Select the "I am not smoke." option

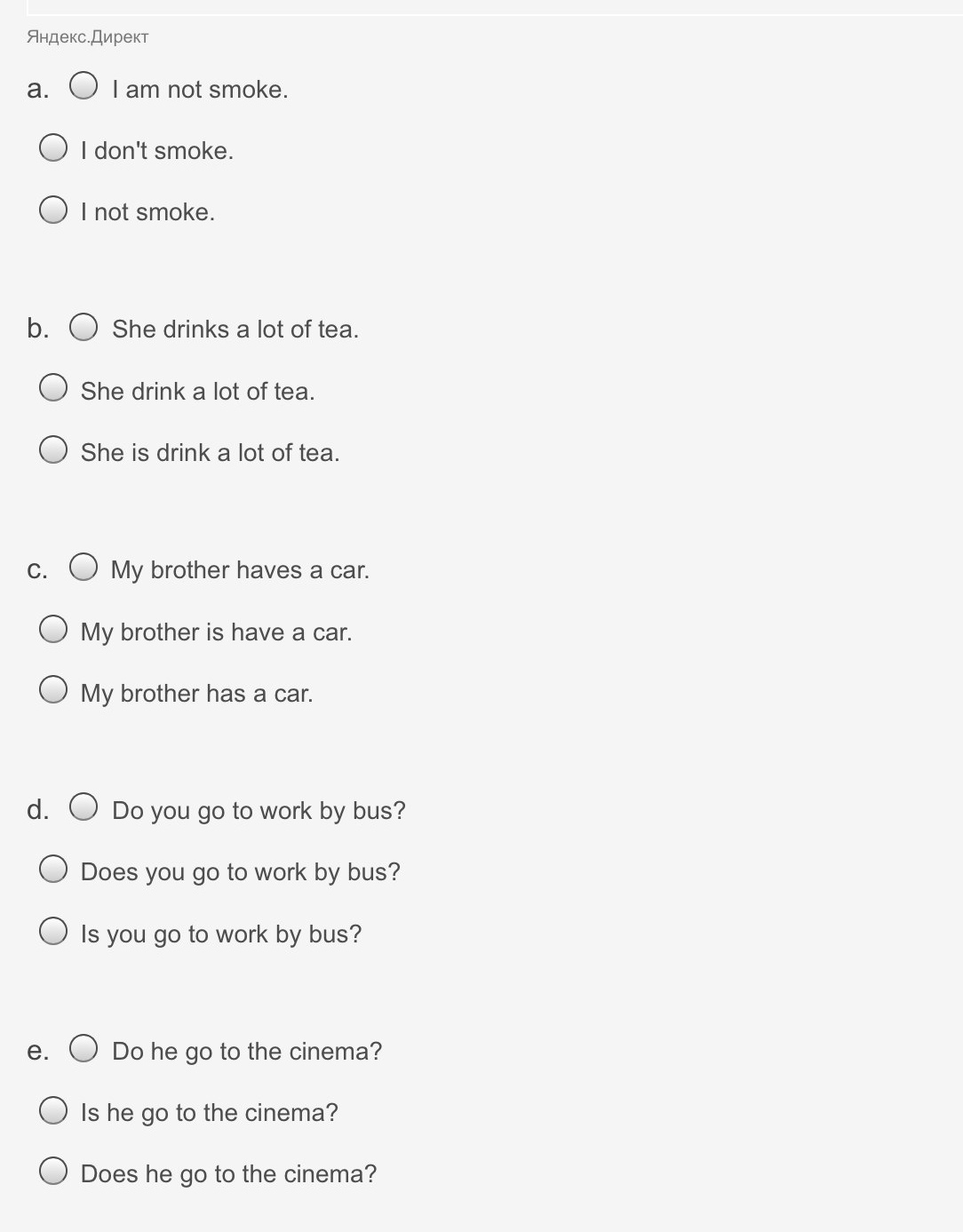84,86
